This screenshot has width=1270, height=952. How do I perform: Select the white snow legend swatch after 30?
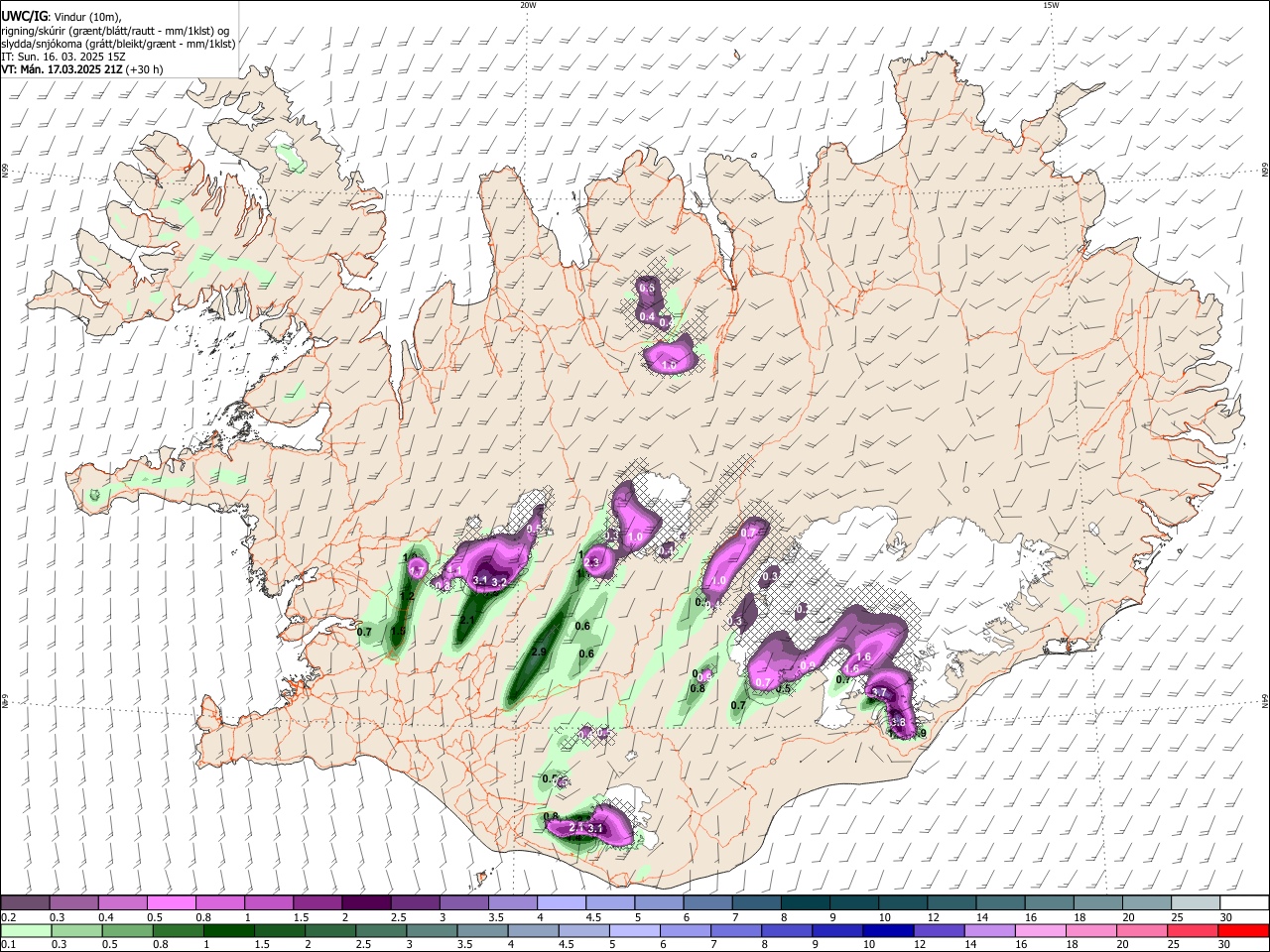click(1245, 903)
